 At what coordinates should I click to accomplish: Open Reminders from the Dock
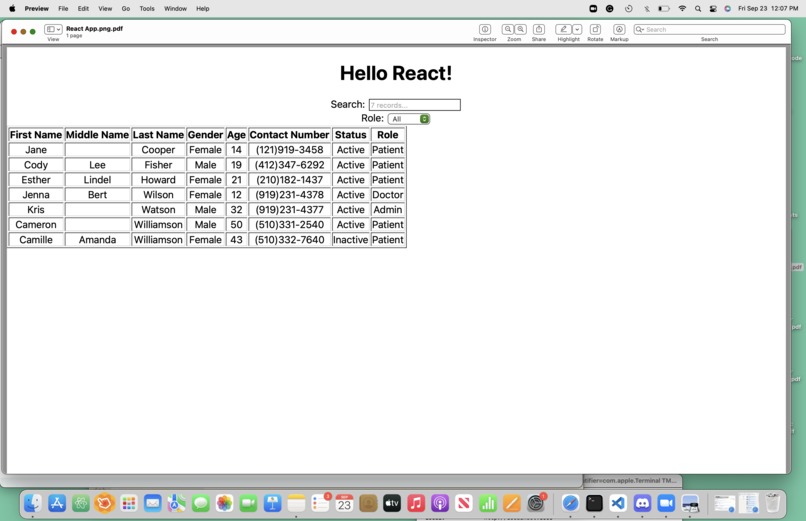click(320, 503)
